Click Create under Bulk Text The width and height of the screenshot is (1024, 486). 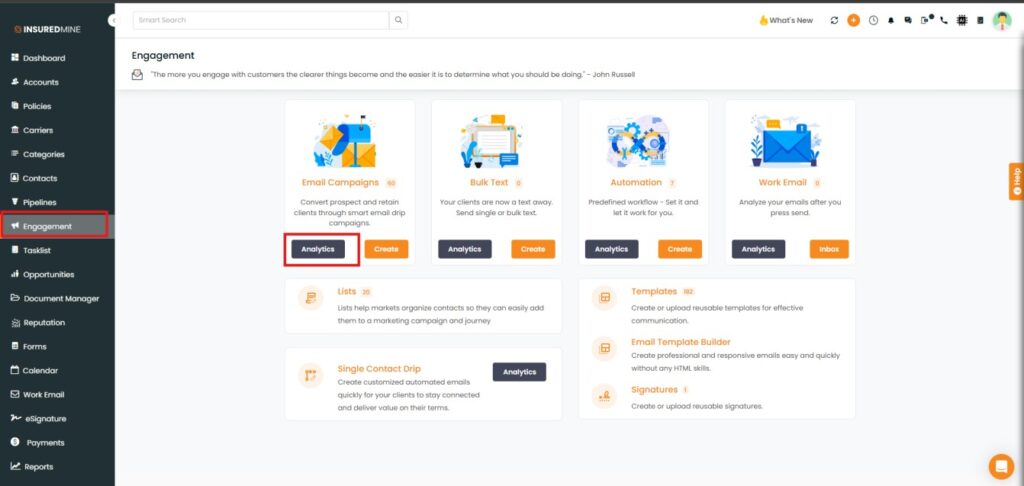point(533,249)
